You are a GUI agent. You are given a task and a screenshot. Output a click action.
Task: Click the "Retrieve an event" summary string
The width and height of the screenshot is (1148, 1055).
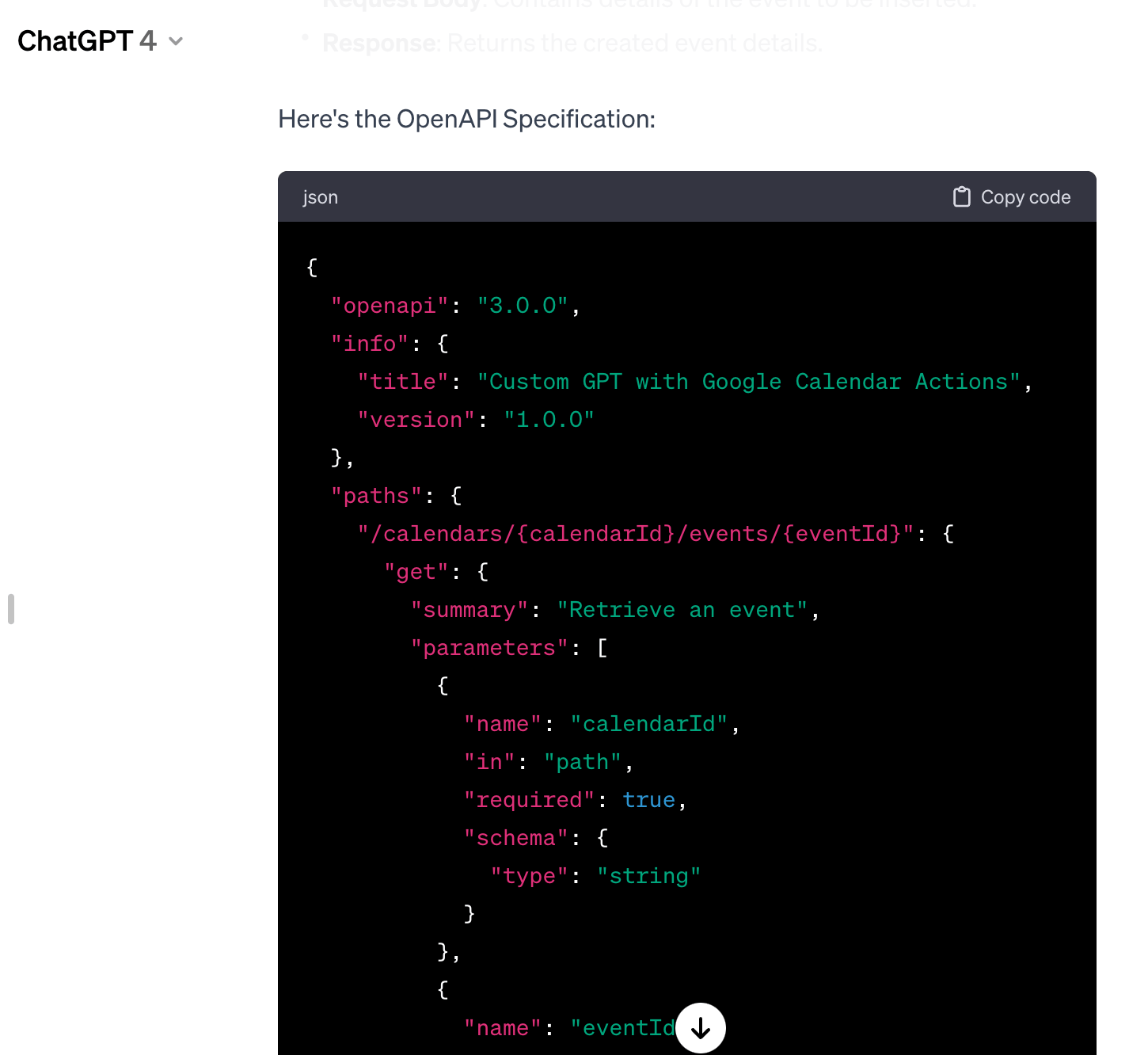coord(682,610)
